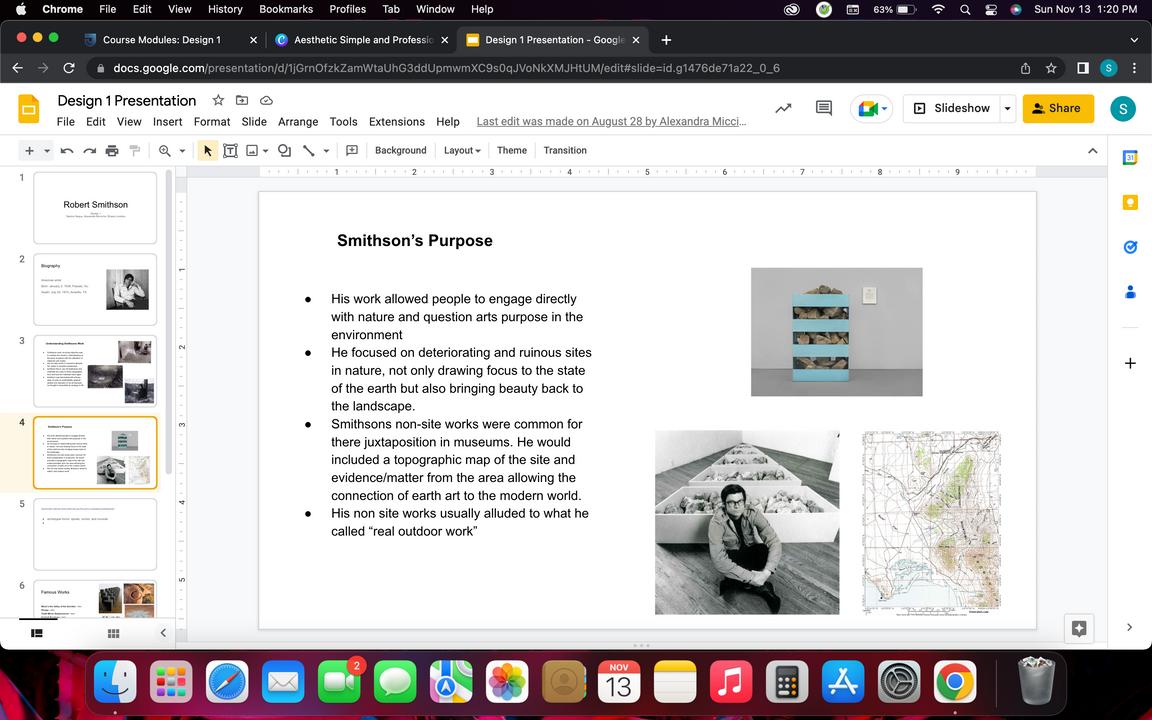Open the zoom level dropdown arrow

coord(182,151)
